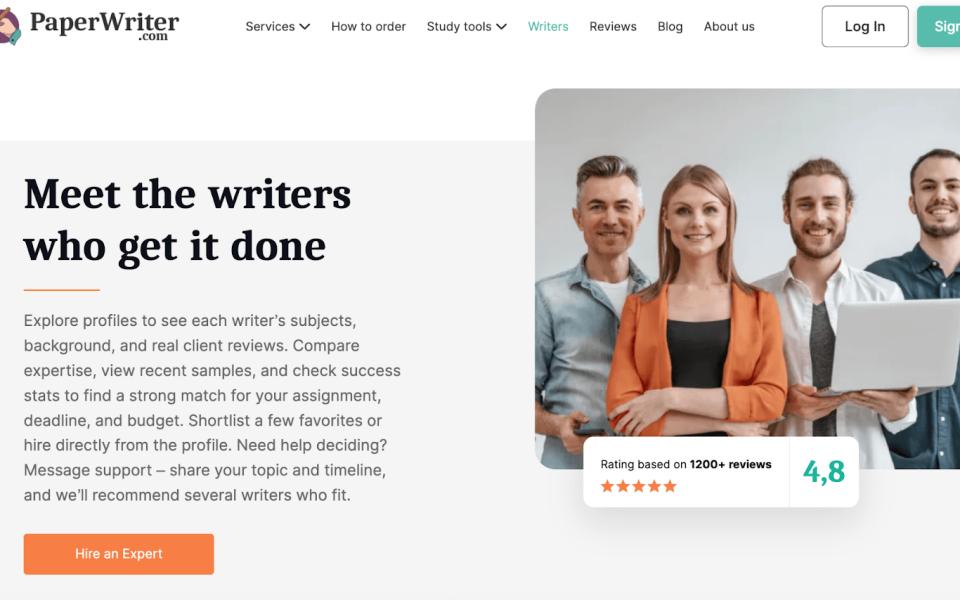Expand the Services dropdown chevron
The height and width of the screenshot is (600, 960).
coord(305,26)
